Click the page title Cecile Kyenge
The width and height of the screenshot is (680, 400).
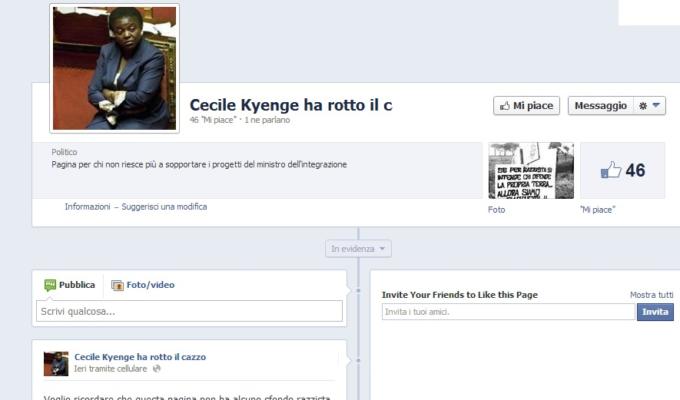click(291, 105)
